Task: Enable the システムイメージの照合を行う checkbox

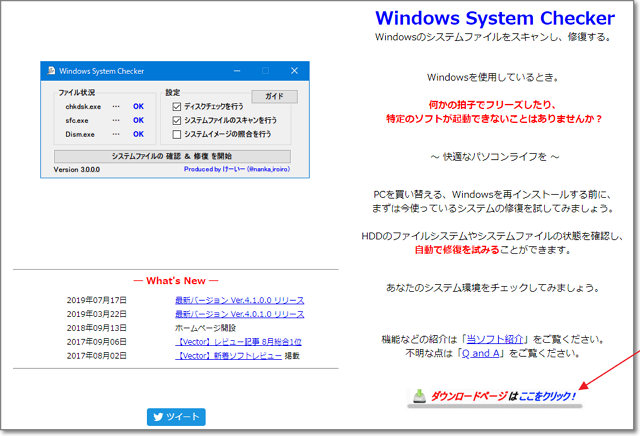Action: pos(177,134)
